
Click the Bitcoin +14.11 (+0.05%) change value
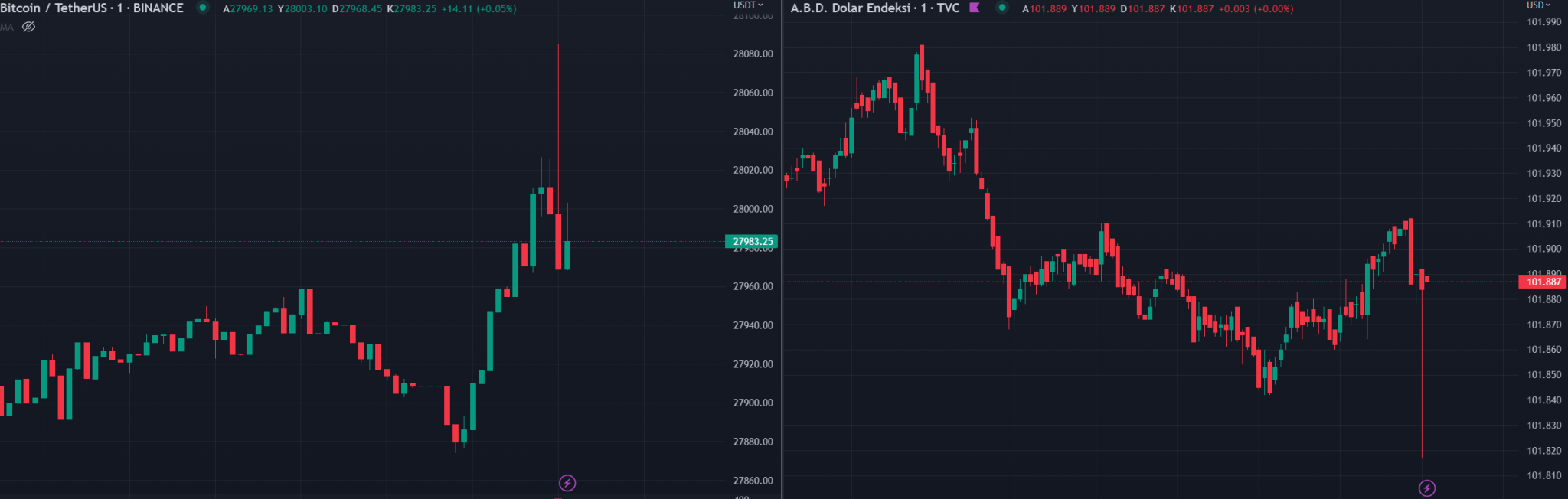pyautogui.click(x=479, y=9)
